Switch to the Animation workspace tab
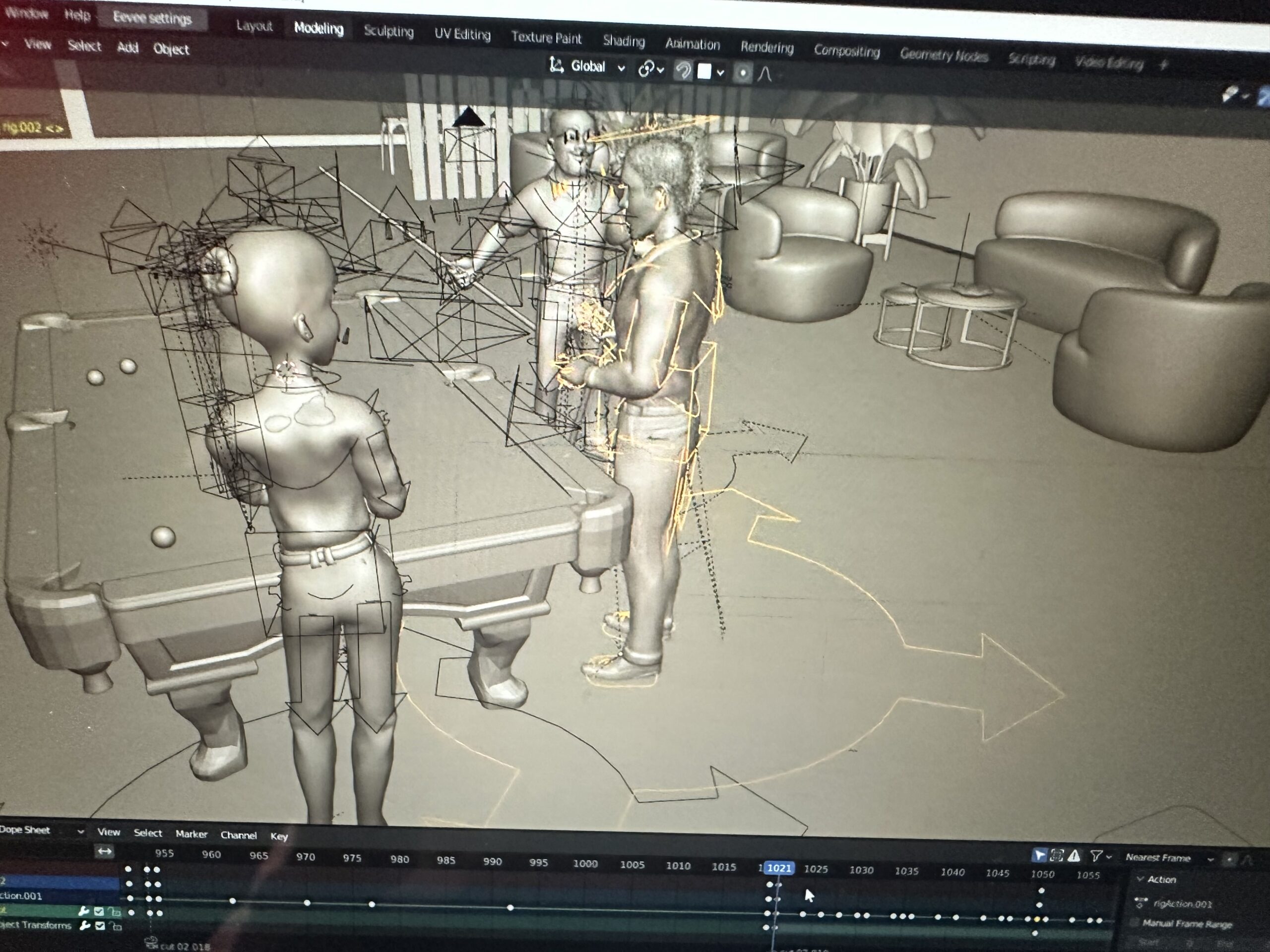 pyautogui.click(x=692, y=44)
